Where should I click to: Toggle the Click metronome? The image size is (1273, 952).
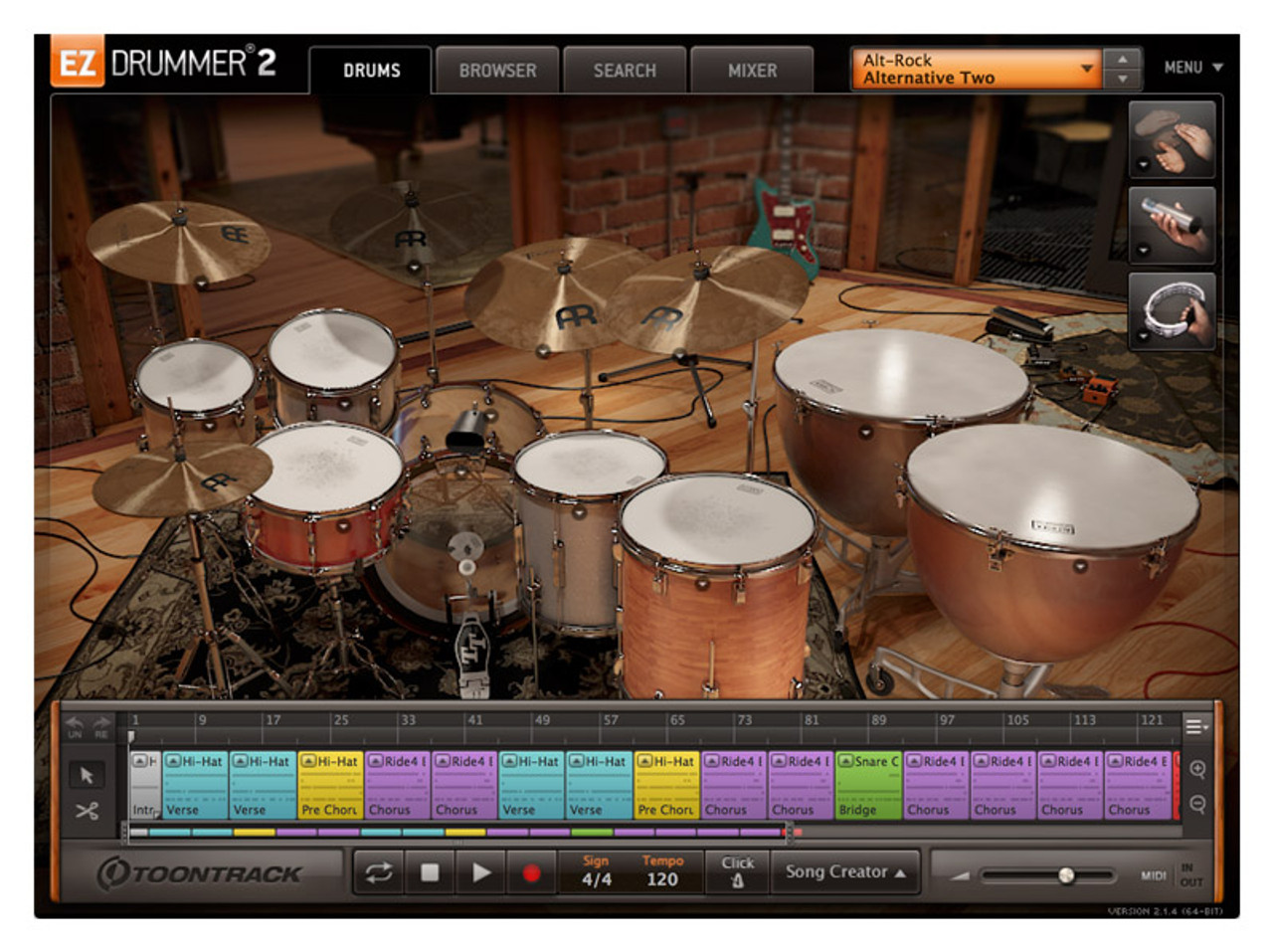737,871
